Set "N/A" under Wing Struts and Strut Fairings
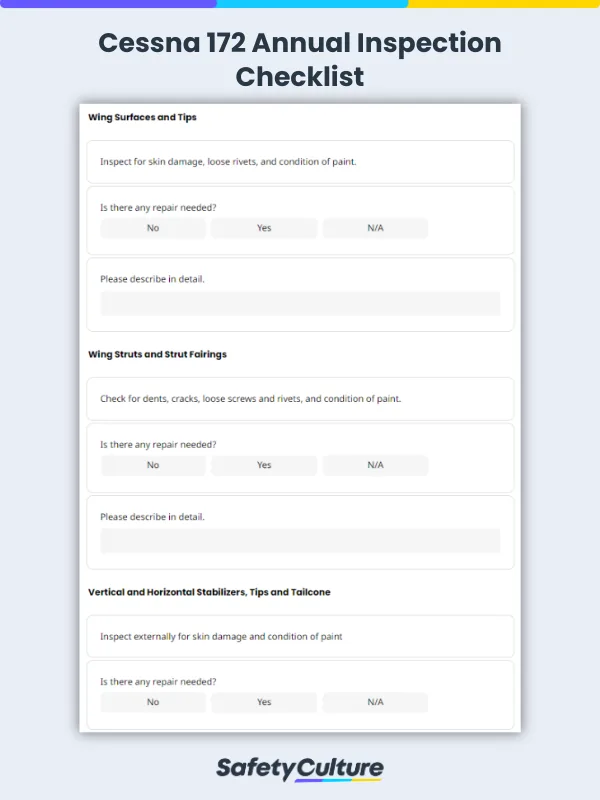Screen dimensions: 600x800 375,465
